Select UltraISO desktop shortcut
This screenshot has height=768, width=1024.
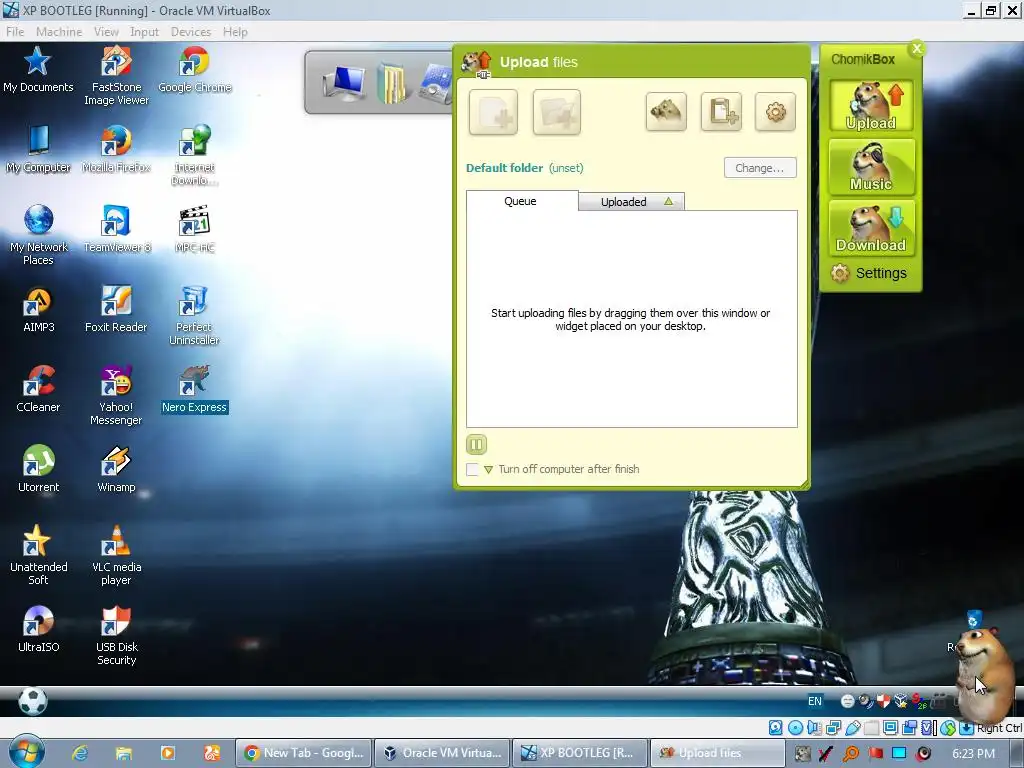(38, 630)
